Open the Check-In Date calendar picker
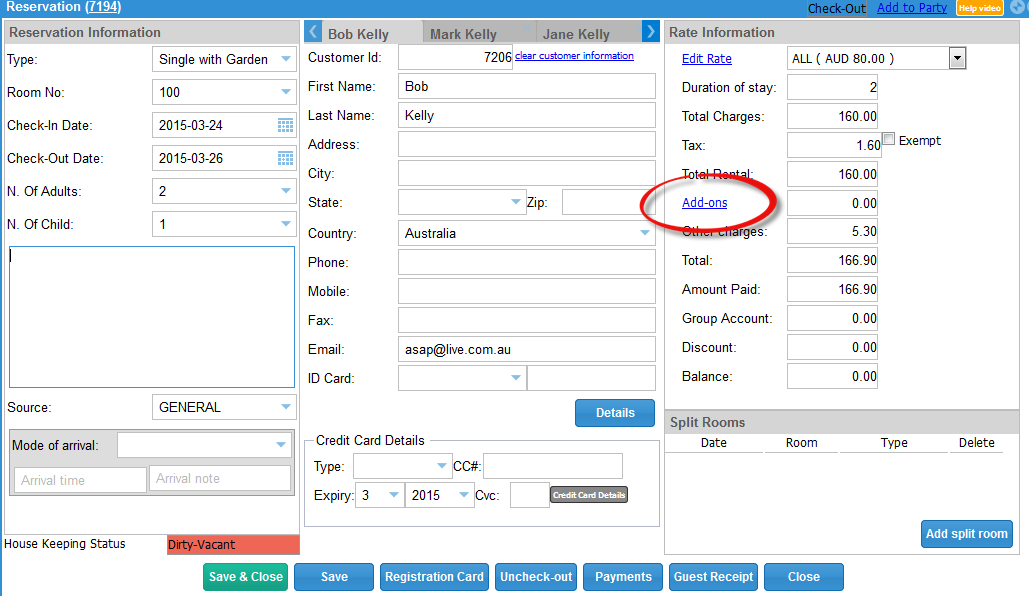This screenshot has height=596, width=1029. [285, 125]
